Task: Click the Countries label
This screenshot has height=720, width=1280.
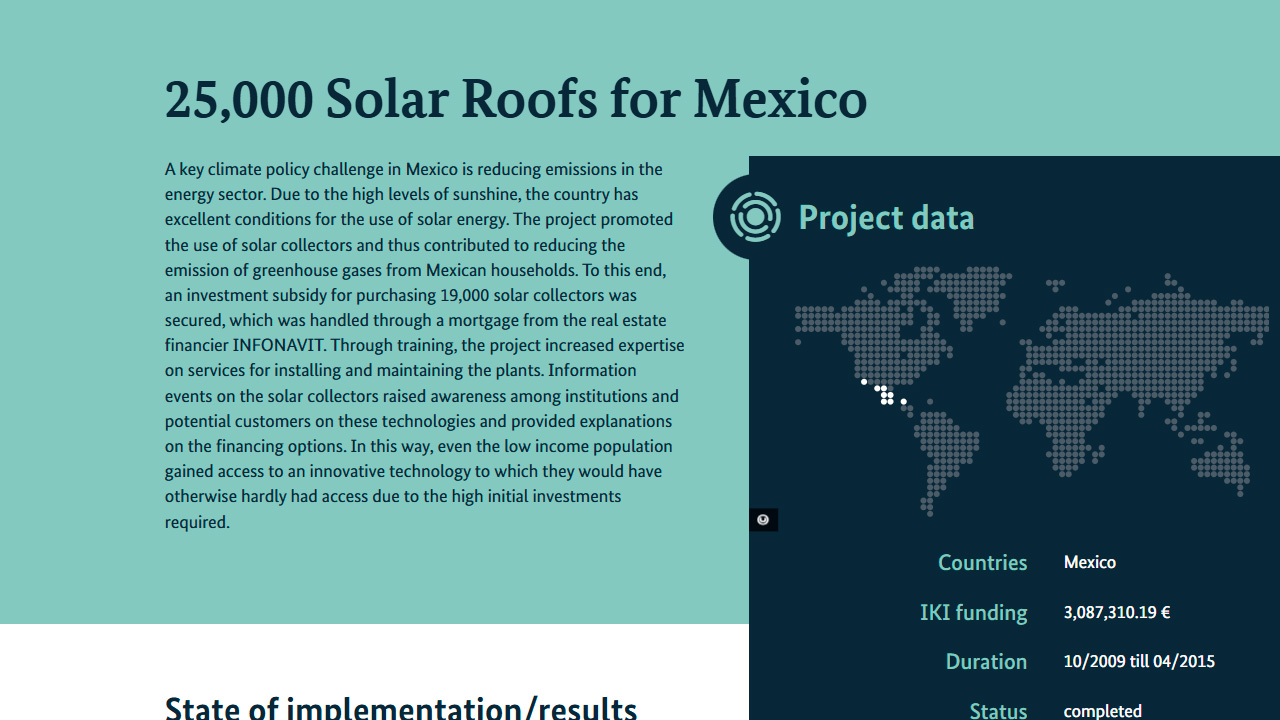Action: tap(982, 563)
